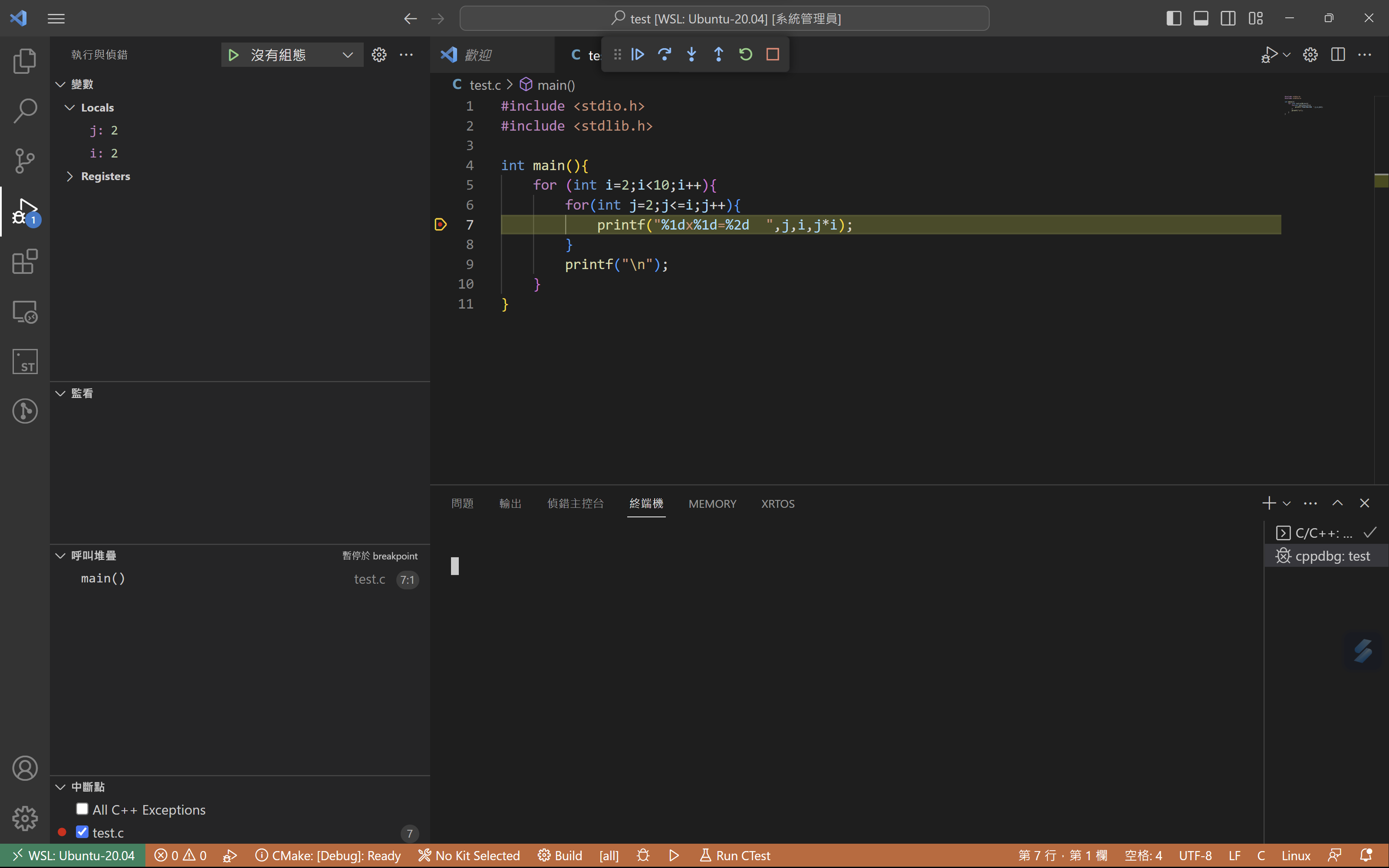Open the debug configuration dropdown
Screen dimensions: 1389x868
(x=347, y=55)
